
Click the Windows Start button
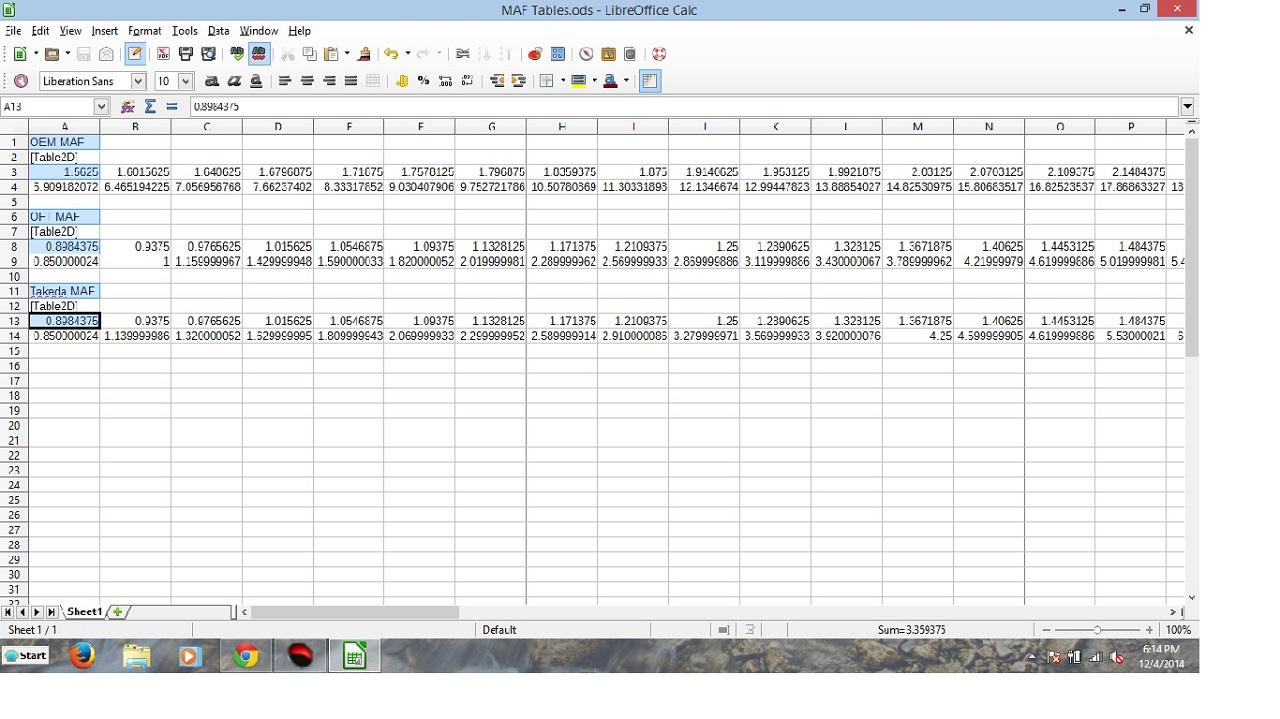pos(26,656)
